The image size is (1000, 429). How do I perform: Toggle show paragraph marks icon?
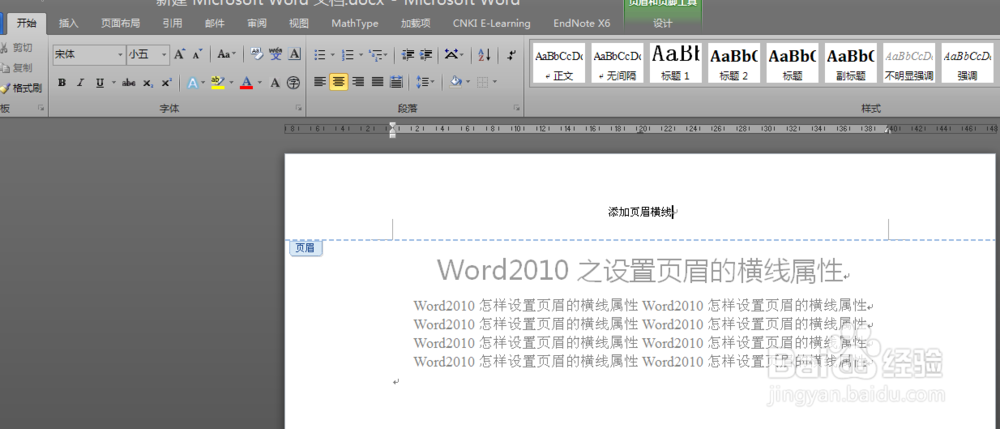click(511, 55)
